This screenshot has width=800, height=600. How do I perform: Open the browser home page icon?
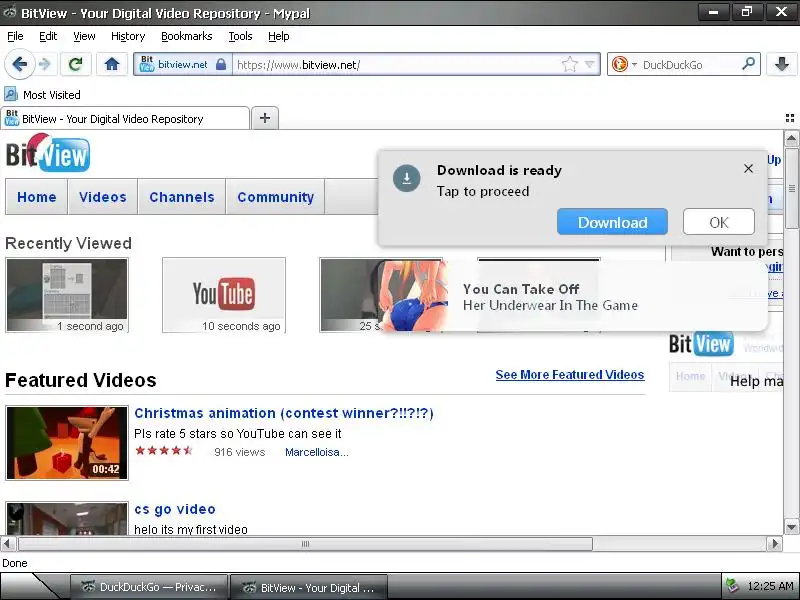tap(112, 64)
